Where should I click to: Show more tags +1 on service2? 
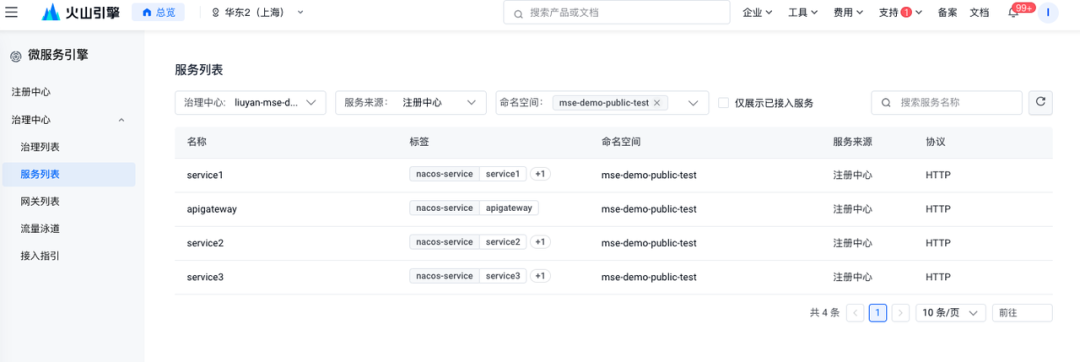pos(540,242)
